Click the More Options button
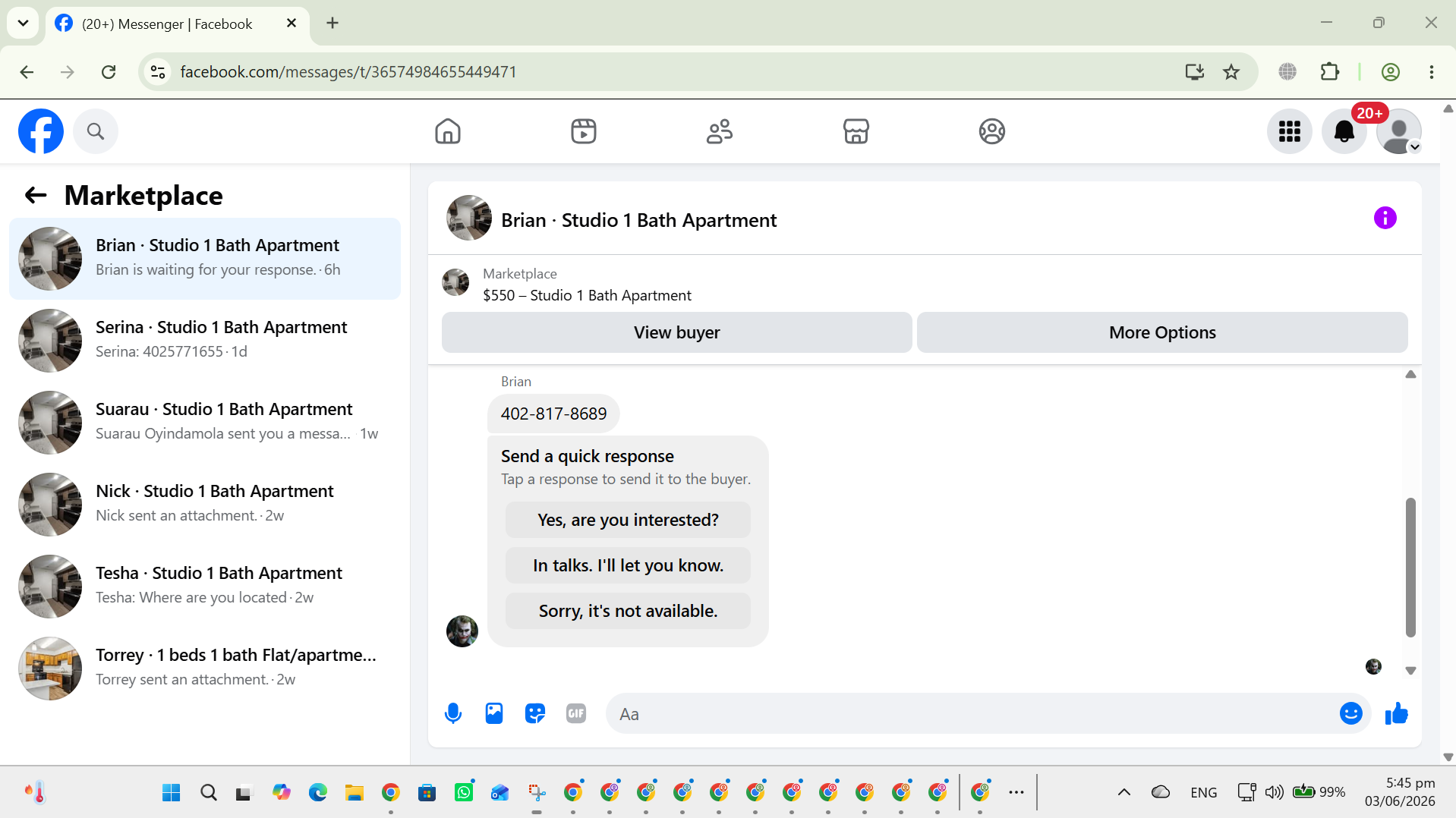The image size is (1456, 818). (1162, 332)
